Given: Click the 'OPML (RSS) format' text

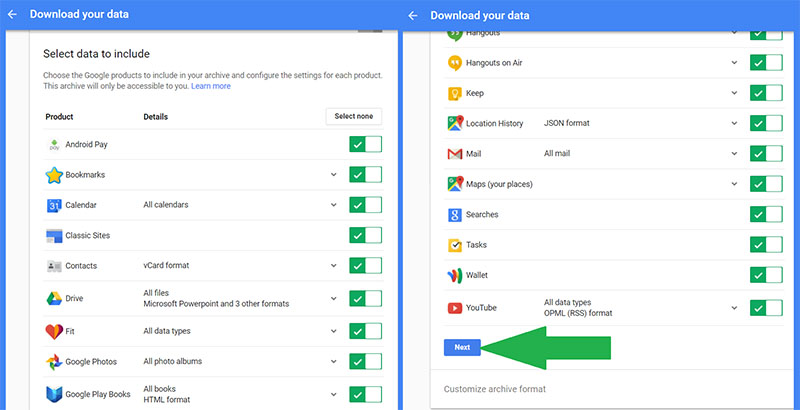Looking at the screenshot, I should click(578, 313).
